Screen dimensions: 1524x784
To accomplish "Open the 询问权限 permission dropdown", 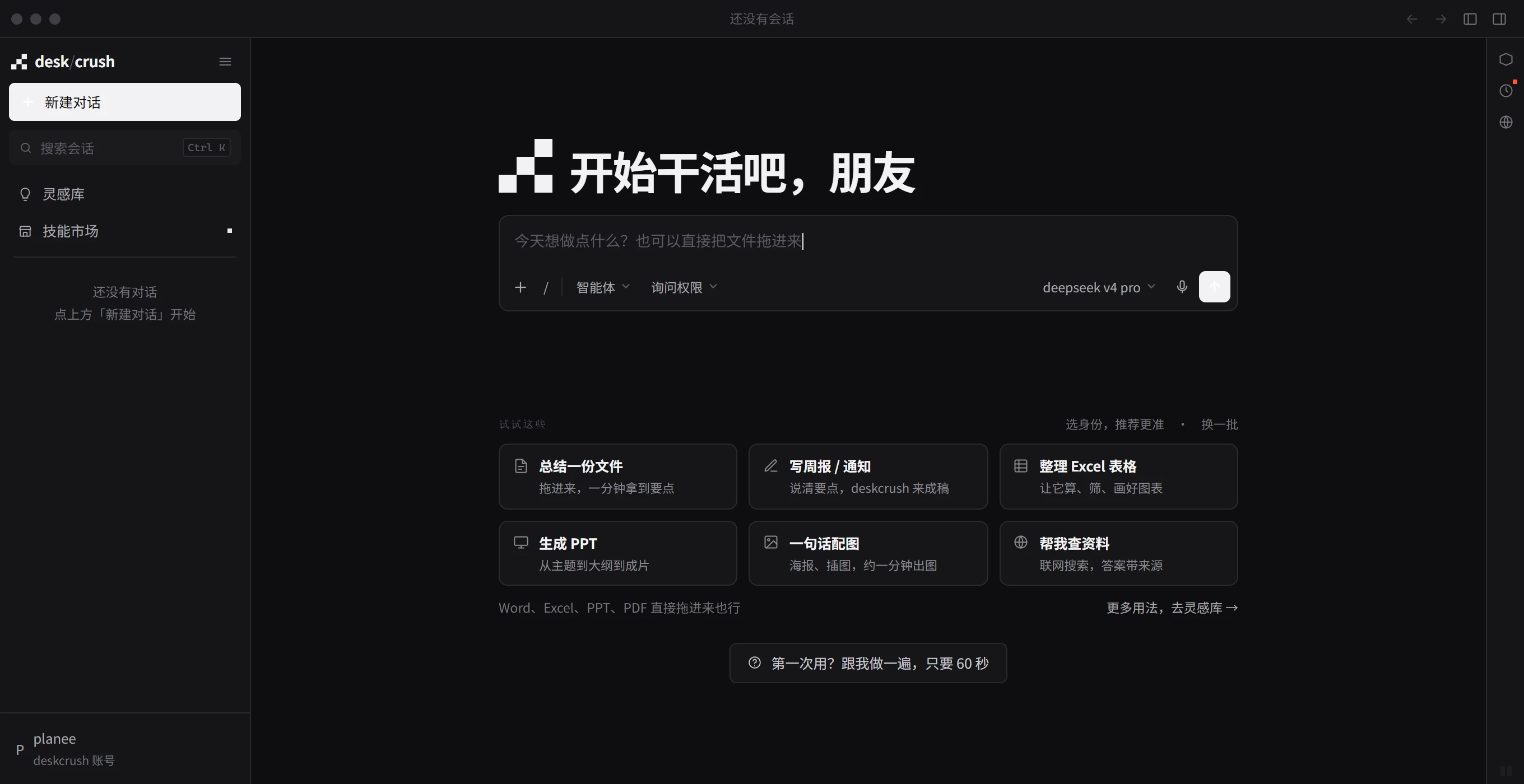I will 684,287.
